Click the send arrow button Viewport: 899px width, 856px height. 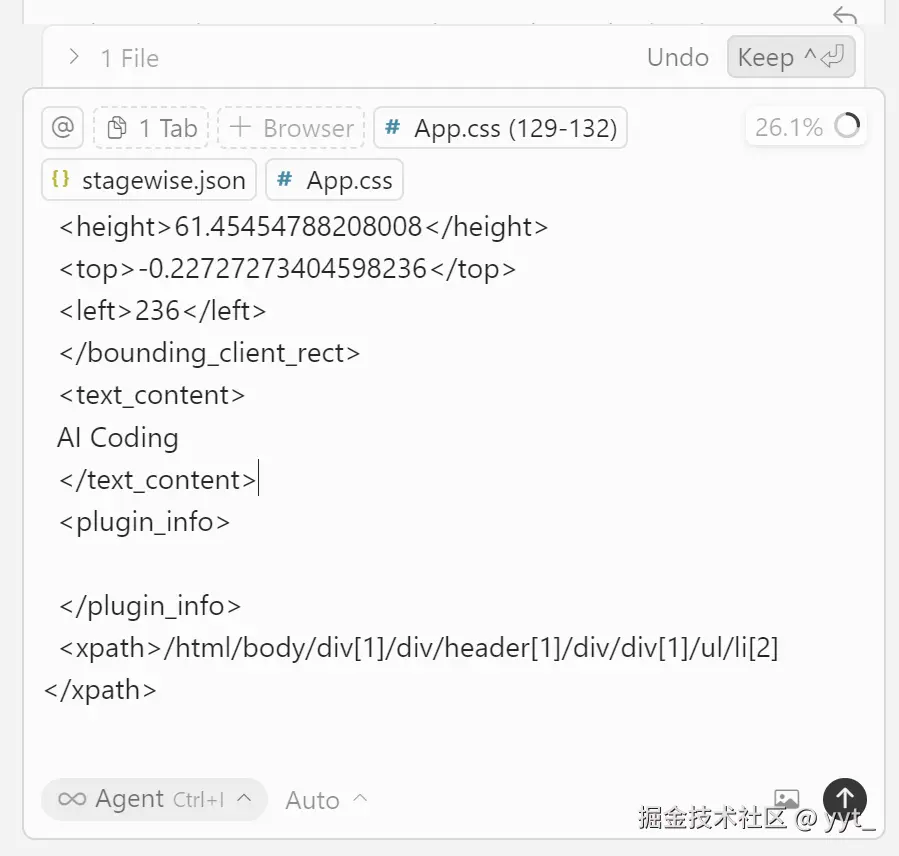(844, 798)
